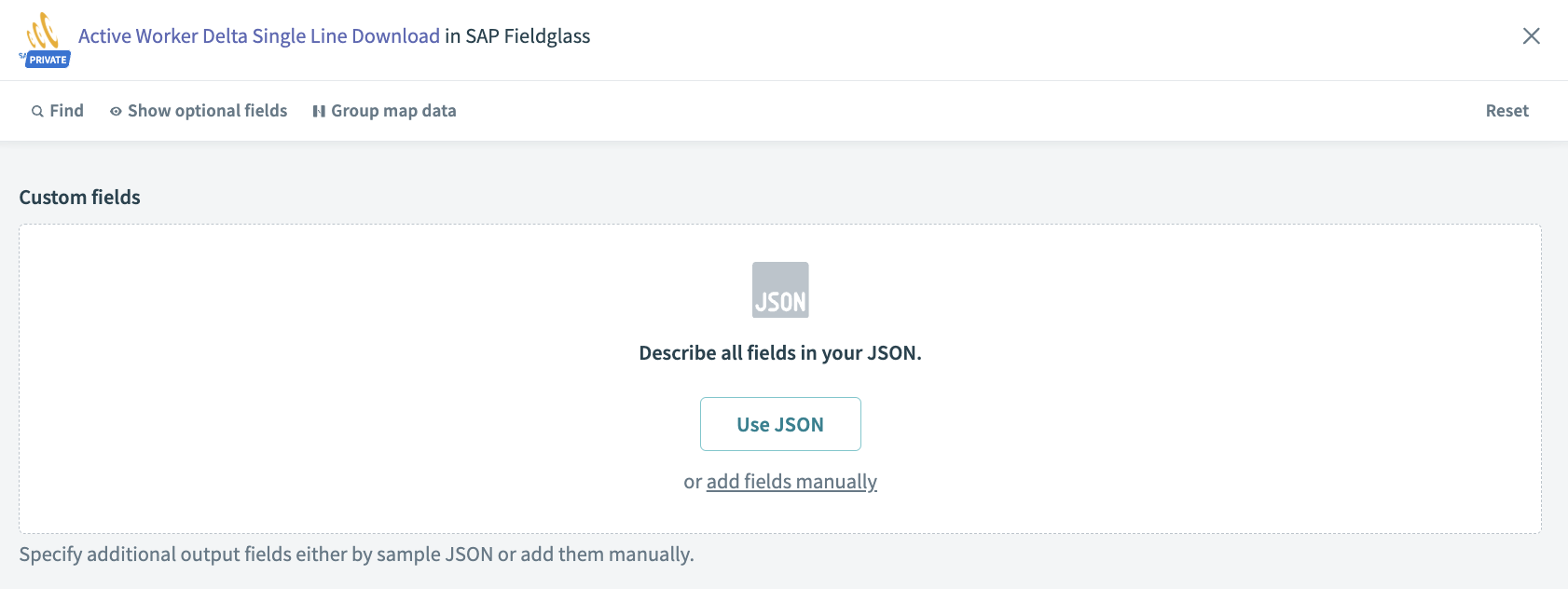Click 'Describe all fields in your JSON.' text
Screen dimensions: 1568x589
[x=780, y=353]
